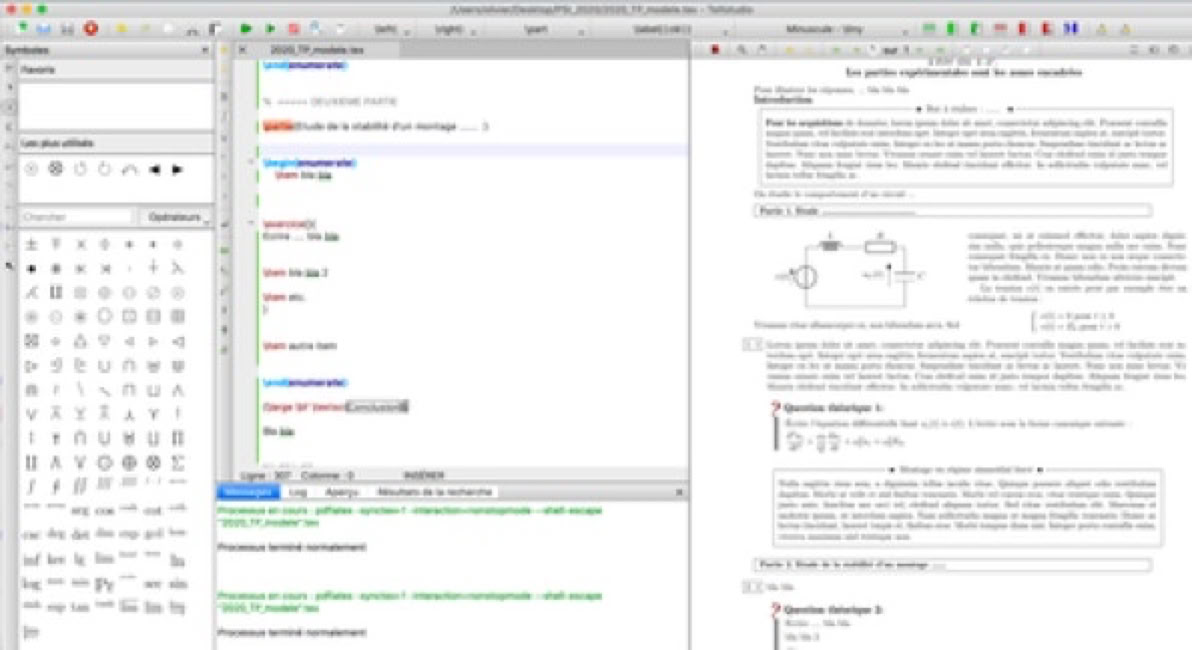
Task: Click the magnifier icon in PDF viewer toolbar
Action: coord(741,48)
